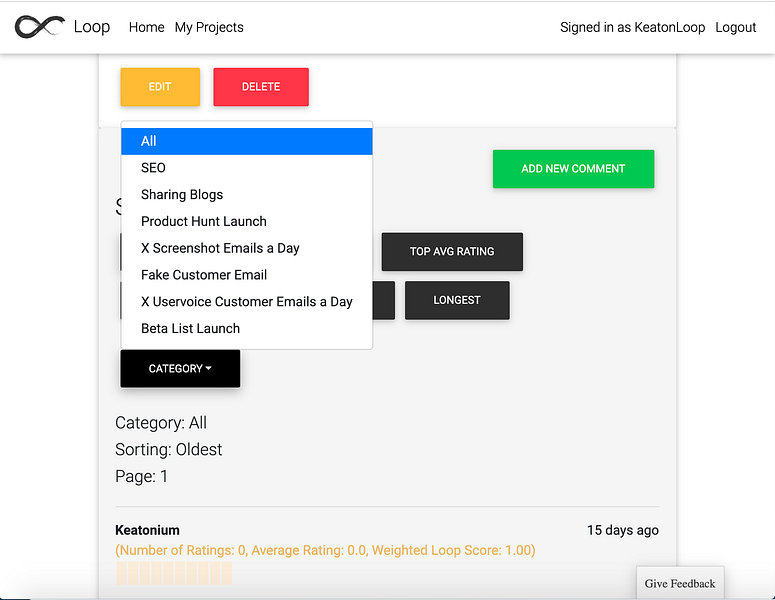The image size is (775, 600).
Task: Set rating on Keatonium's rating bar
Action: [174, 573]
